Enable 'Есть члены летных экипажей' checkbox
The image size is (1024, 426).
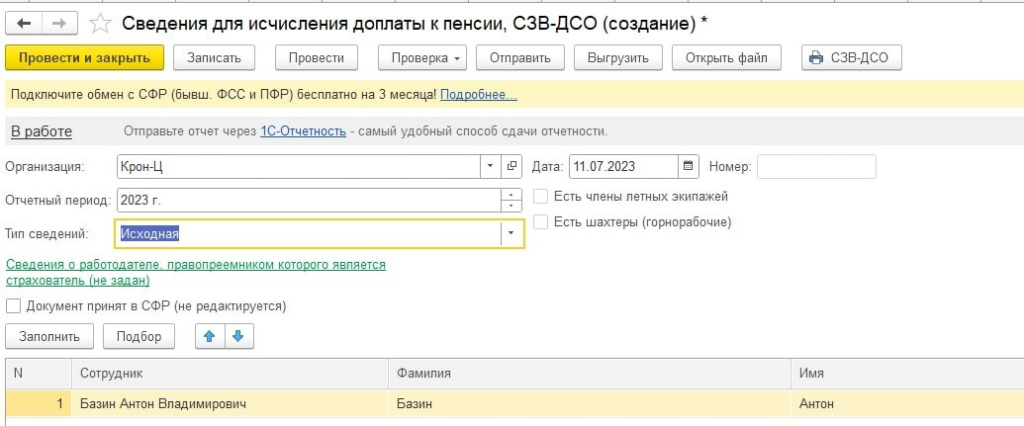coord(541,196)
